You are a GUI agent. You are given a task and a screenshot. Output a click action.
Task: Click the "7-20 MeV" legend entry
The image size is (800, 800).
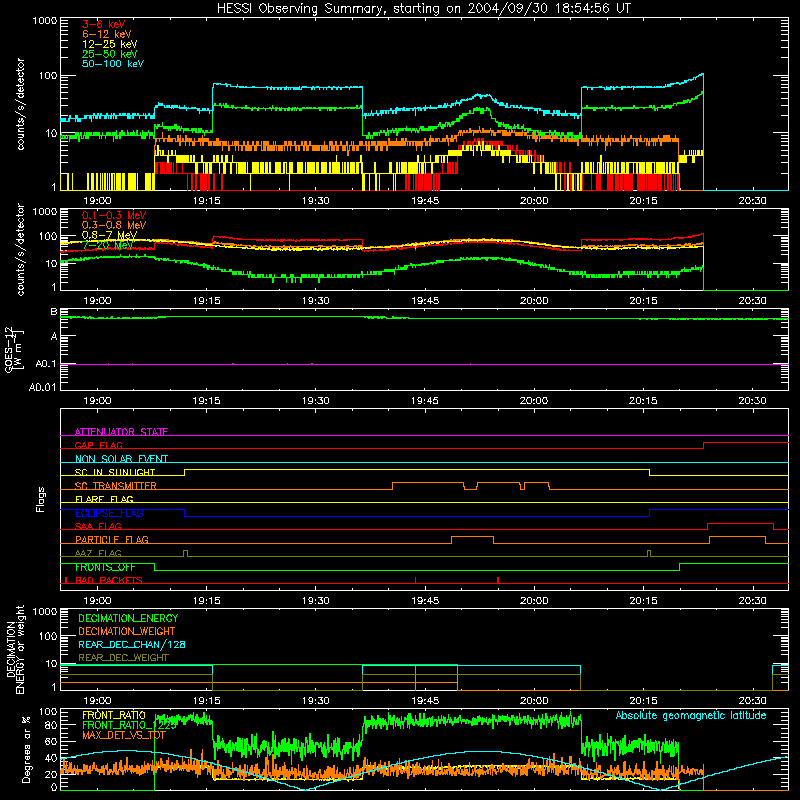click(107, 245)
